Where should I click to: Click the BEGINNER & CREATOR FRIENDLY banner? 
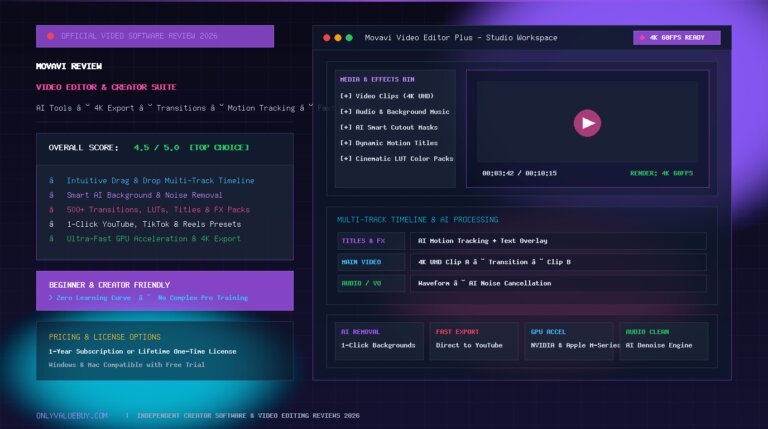coord(165,291)
